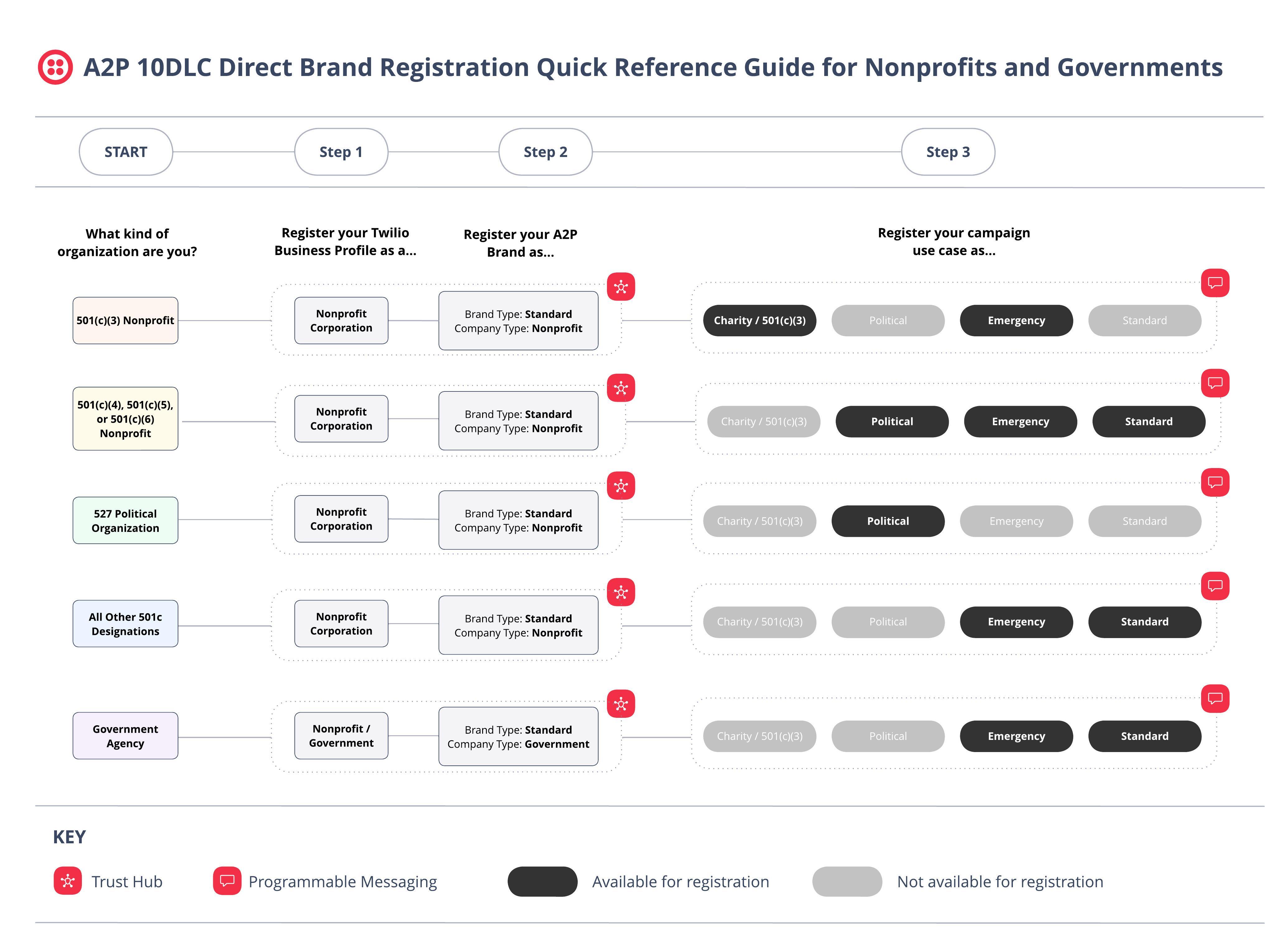Click Programmable Messaging icon in the key legend
The height and width of the screenshot is (947, 1288).
point(227,881)
